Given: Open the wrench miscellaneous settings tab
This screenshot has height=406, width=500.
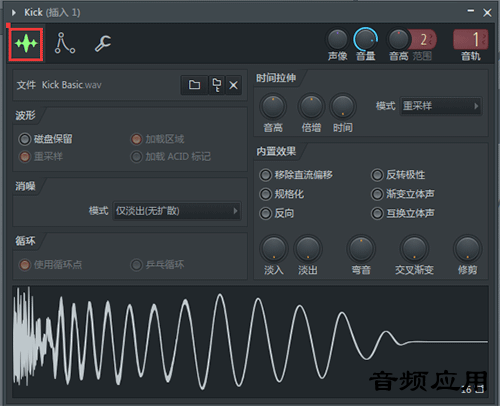Looking at the screenshot, I should (103, 43).
